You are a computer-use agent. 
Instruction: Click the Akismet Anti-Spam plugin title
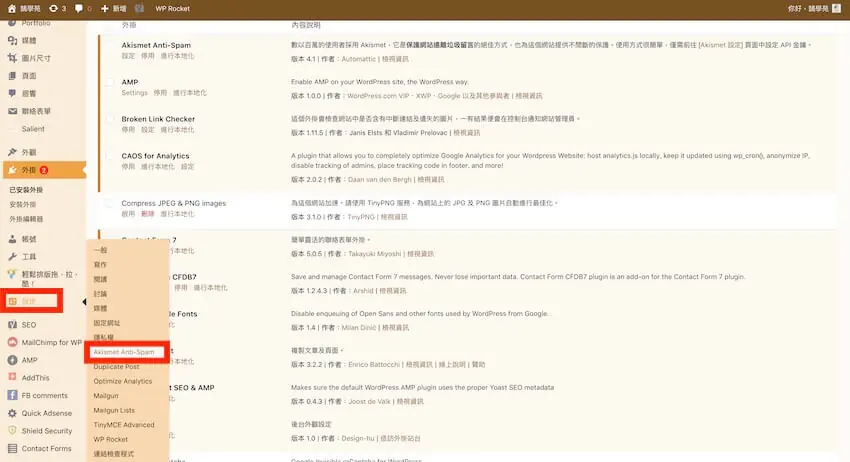[156, 45]
